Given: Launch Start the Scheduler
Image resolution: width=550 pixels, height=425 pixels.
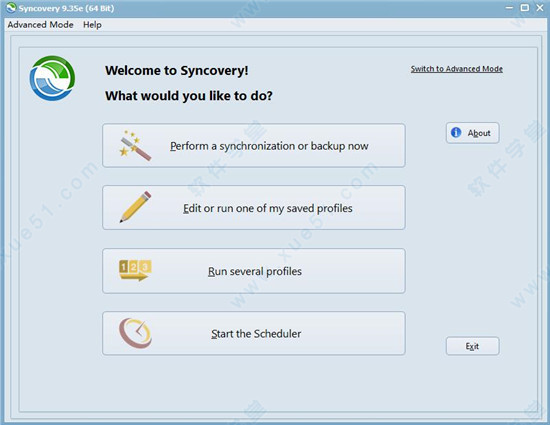Looking at the screenshot, I should click(x=254, y=333).
